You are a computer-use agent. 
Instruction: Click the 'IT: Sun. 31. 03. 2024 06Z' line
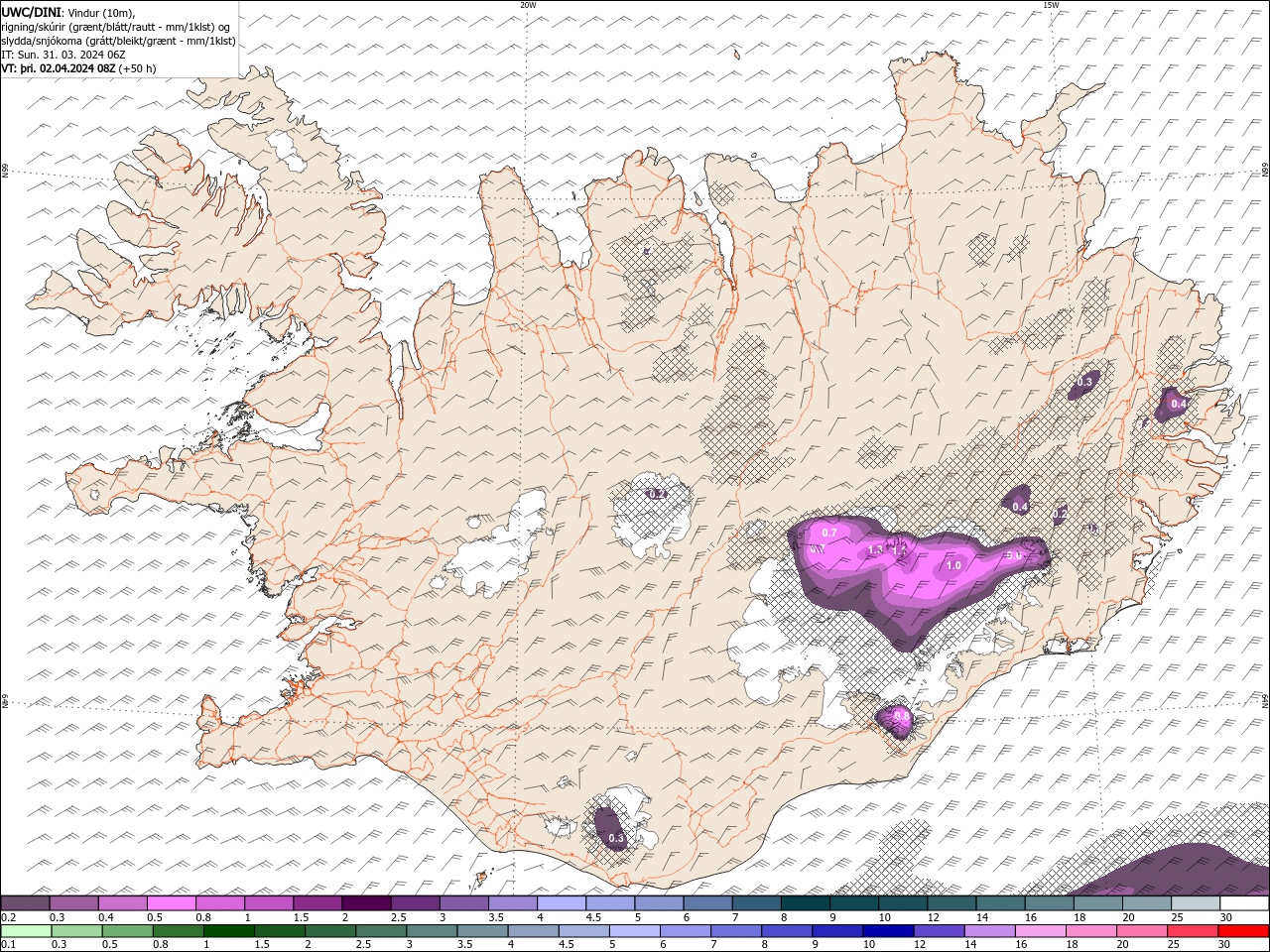63,55
